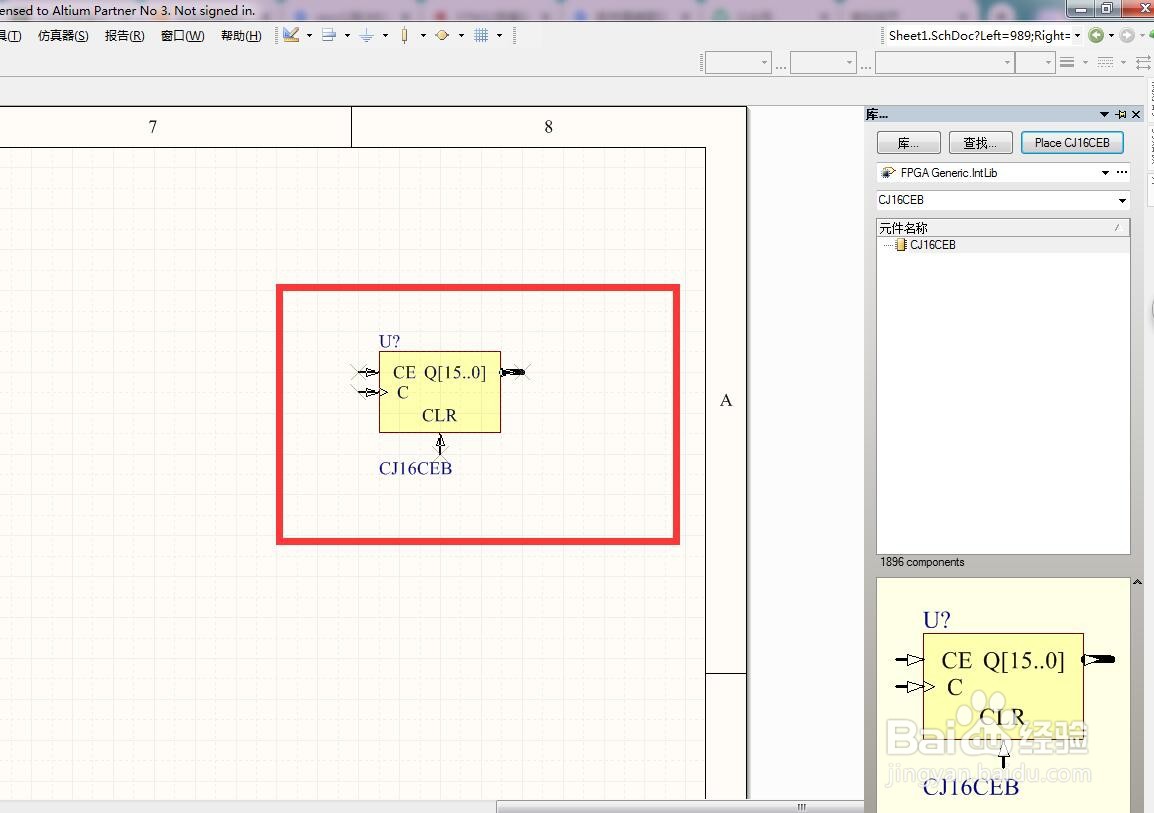1154x813 pixels.
Task: Click the swap arrows toolbar icon
Action: tap(1143, 63)
